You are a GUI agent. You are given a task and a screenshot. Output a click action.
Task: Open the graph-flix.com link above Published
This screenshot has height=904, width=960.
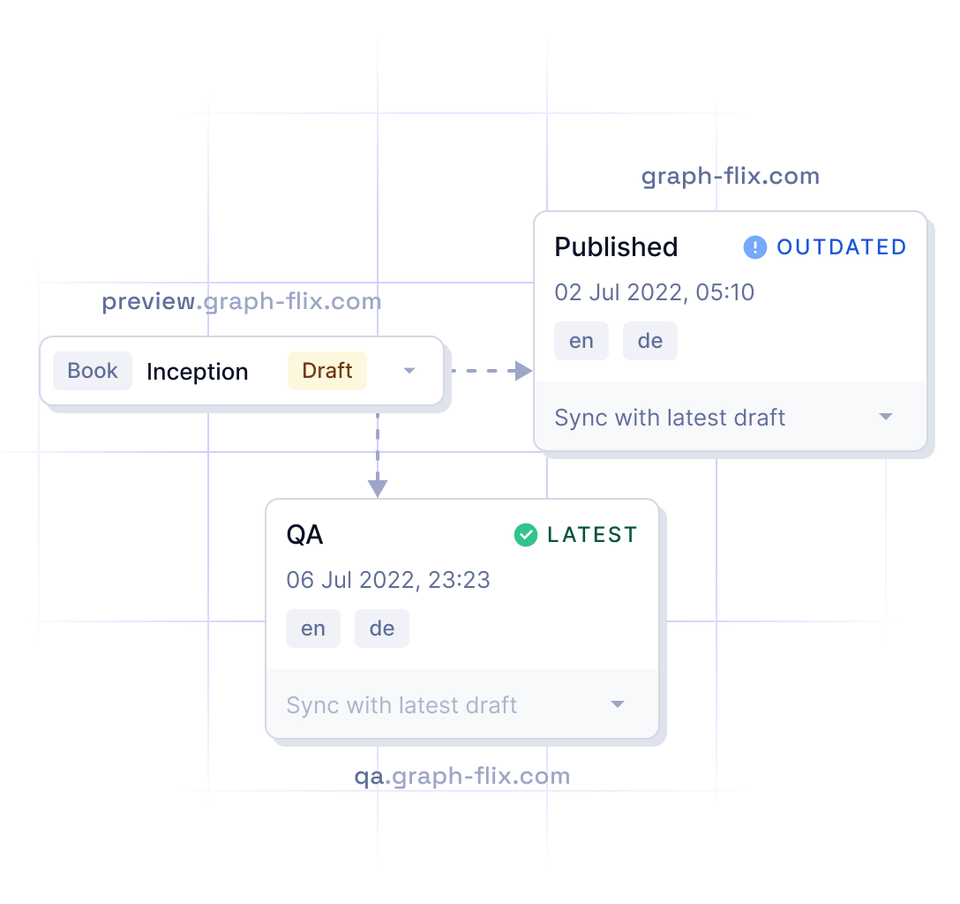[730, 176]
